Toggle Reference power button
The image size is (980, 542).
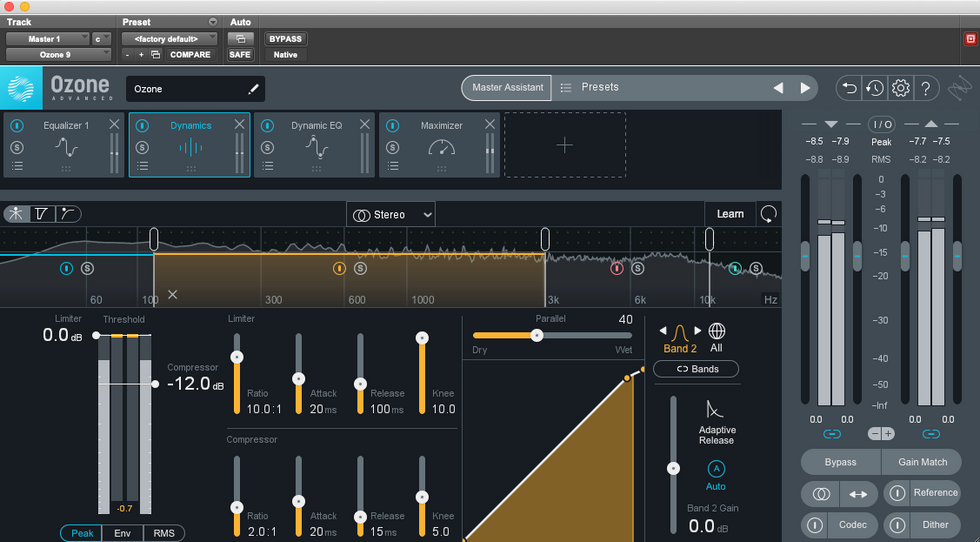tap(898, 493)
